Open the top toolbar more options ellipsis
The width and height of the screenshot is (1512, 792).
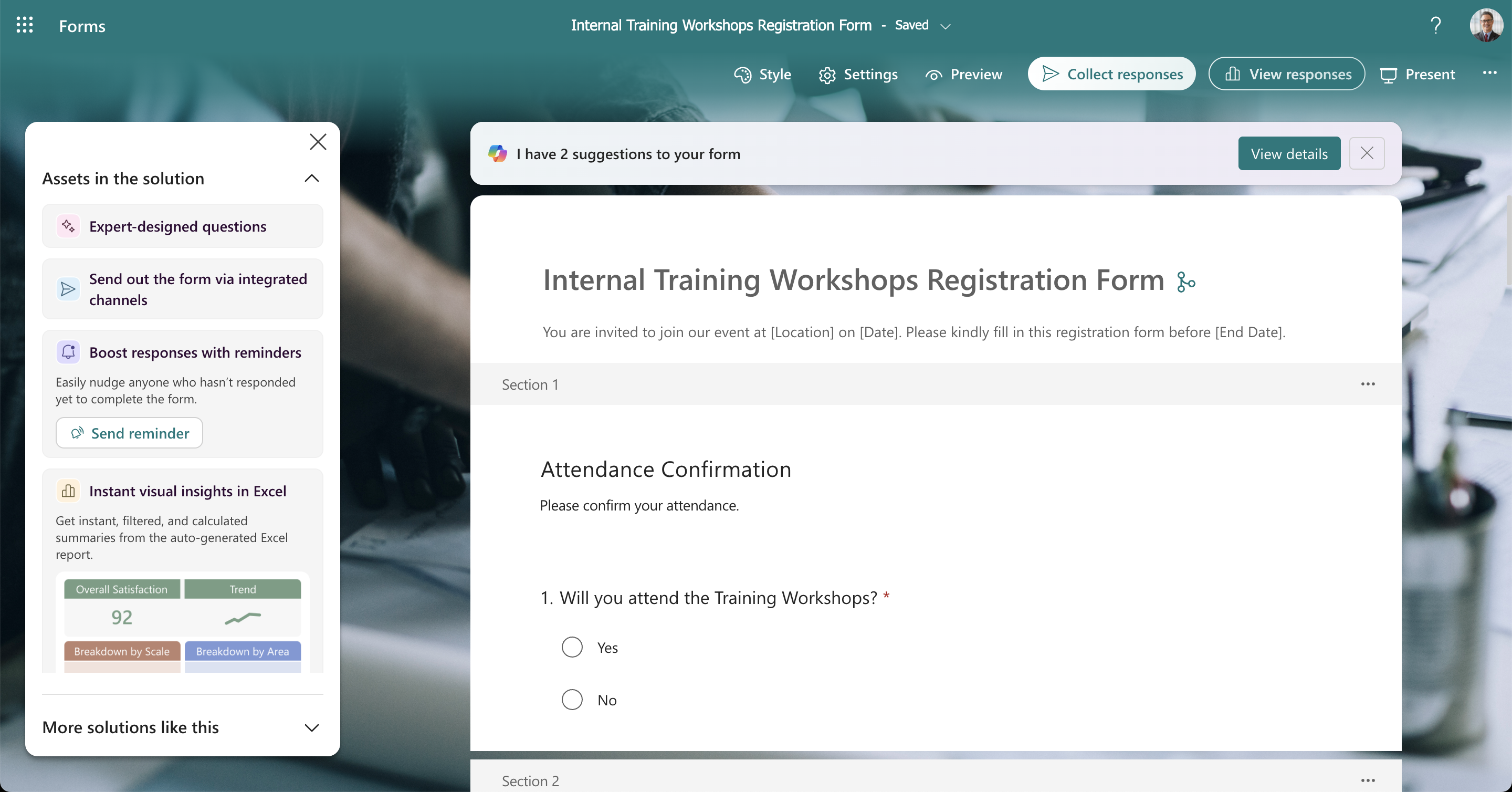pos(1489,74)
